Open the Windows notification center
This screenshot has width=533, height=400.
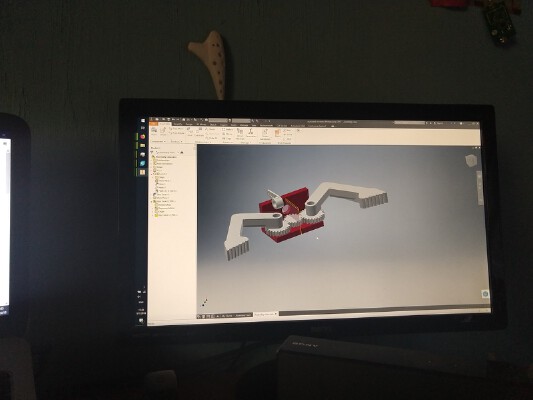141,320
